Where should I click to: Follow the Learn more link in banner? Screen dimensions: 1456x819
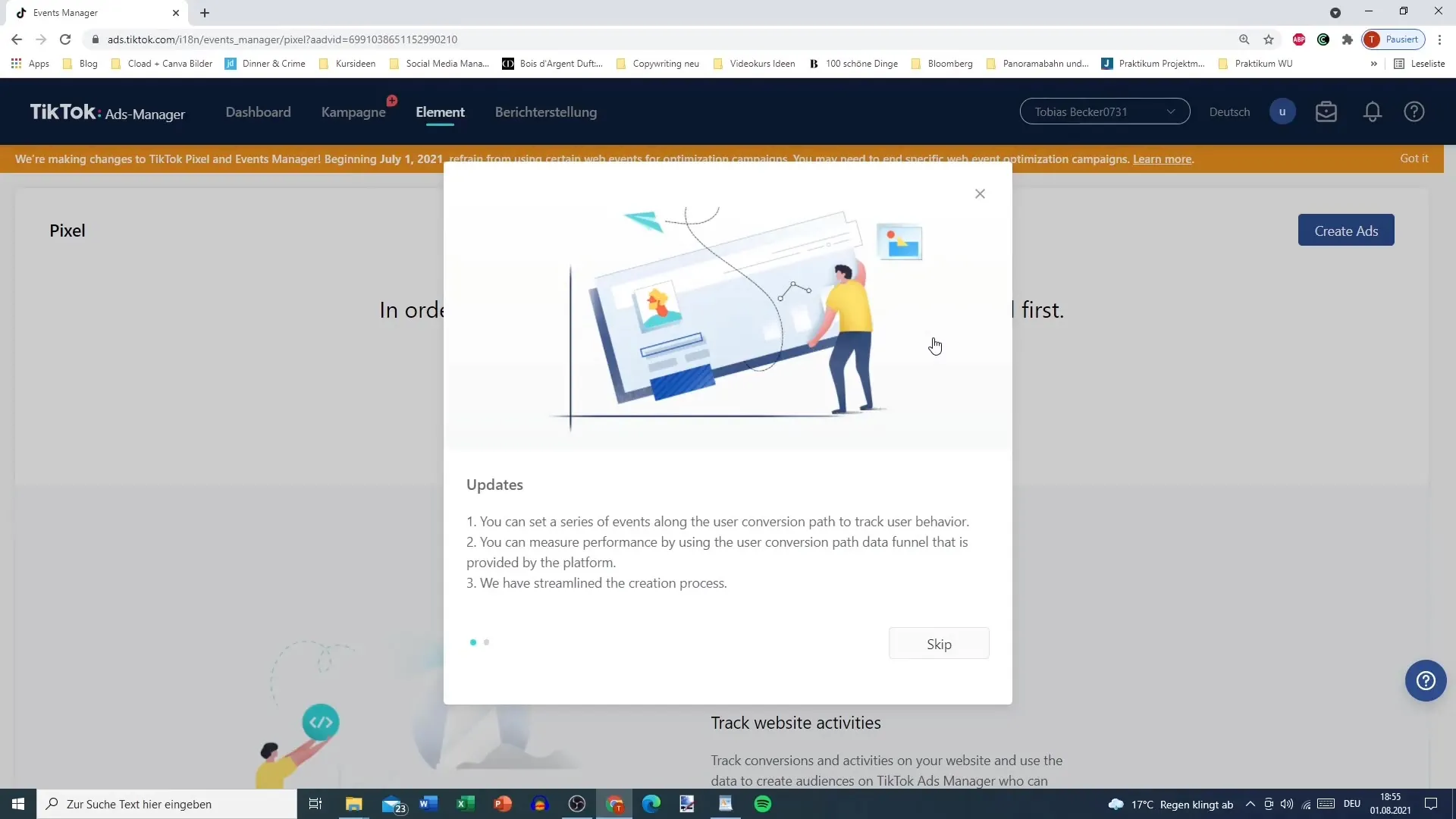(x=1162, y=159)
